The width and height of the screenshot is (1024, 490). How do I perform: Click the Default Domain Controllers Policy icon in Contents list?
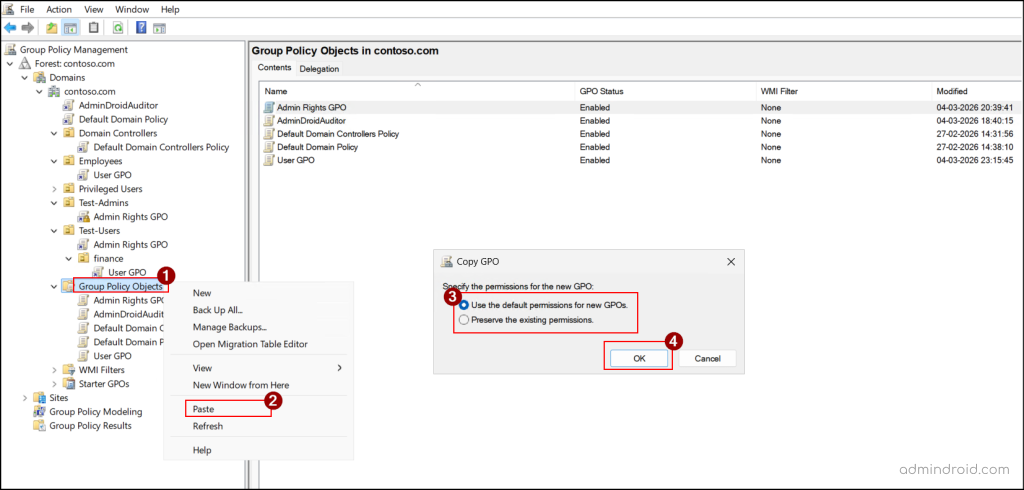[x=268, y=134]
